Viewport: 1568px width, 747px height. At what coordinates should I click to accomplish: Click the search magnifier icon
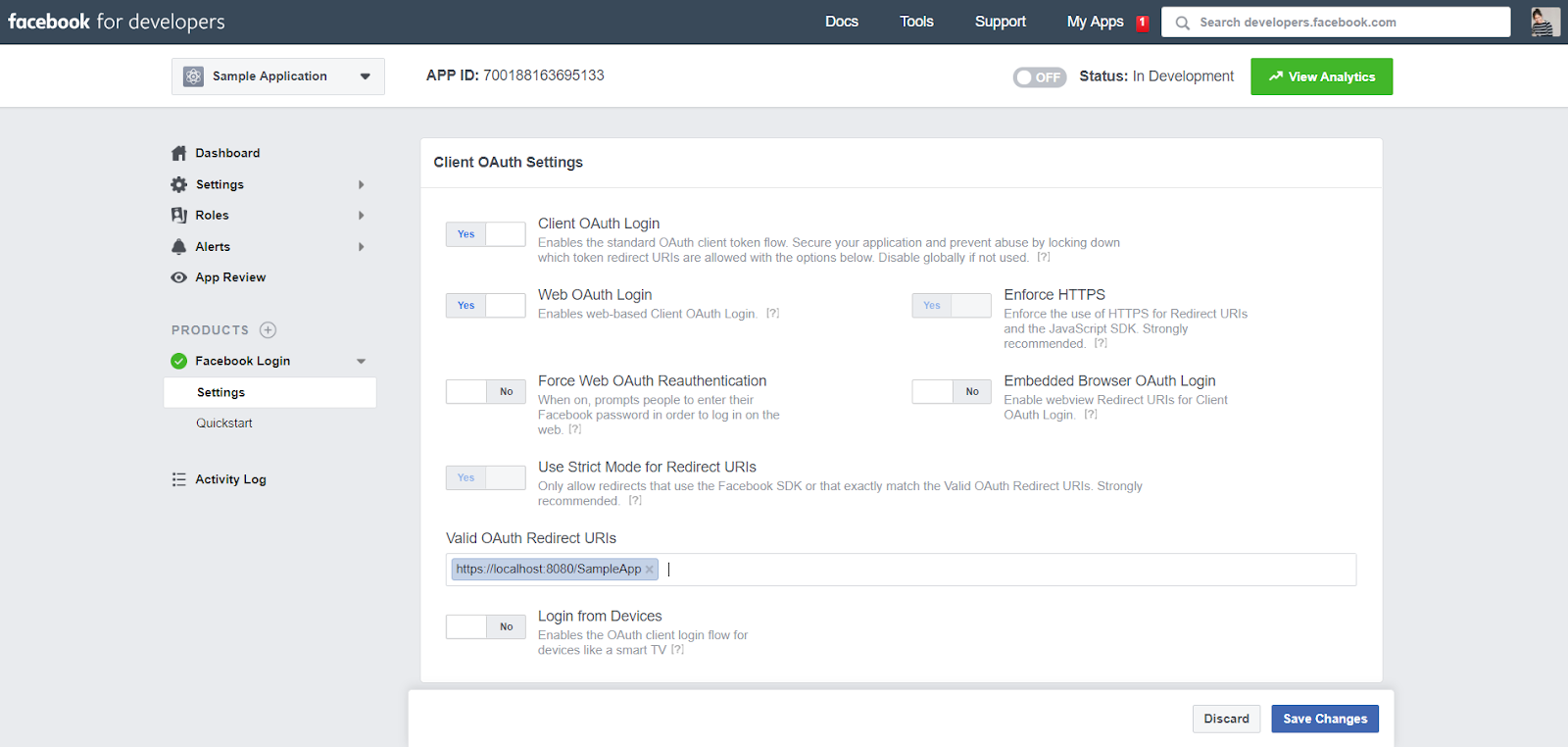point(1183,23)
